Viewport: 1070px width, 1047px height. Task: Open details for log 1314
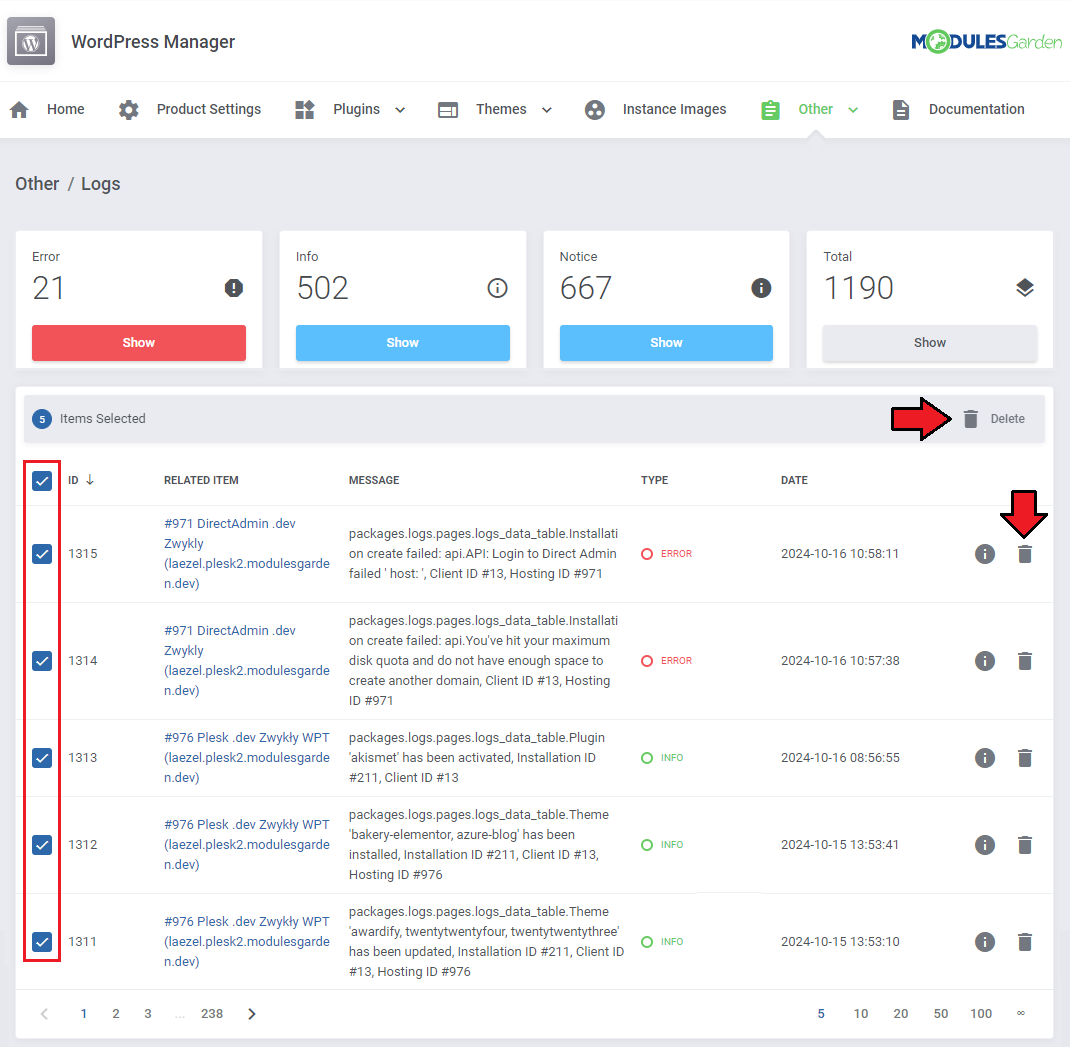(x=985, y=661)
